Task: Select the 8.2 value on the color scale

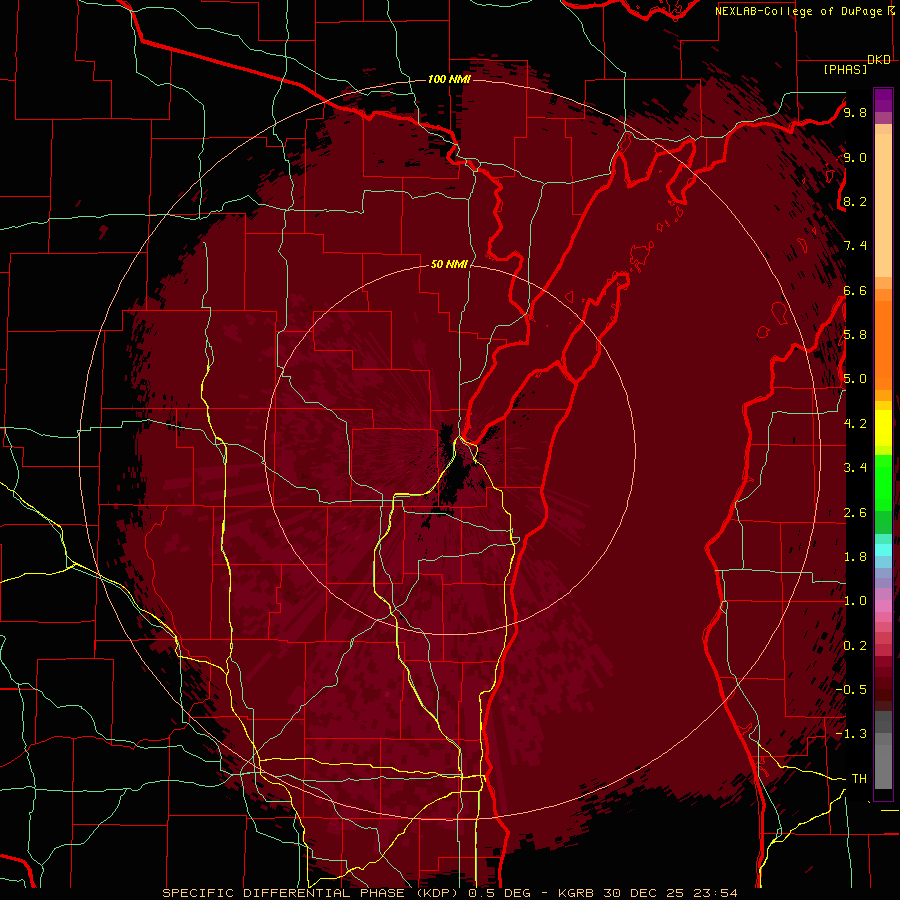Action: point(855,201)
